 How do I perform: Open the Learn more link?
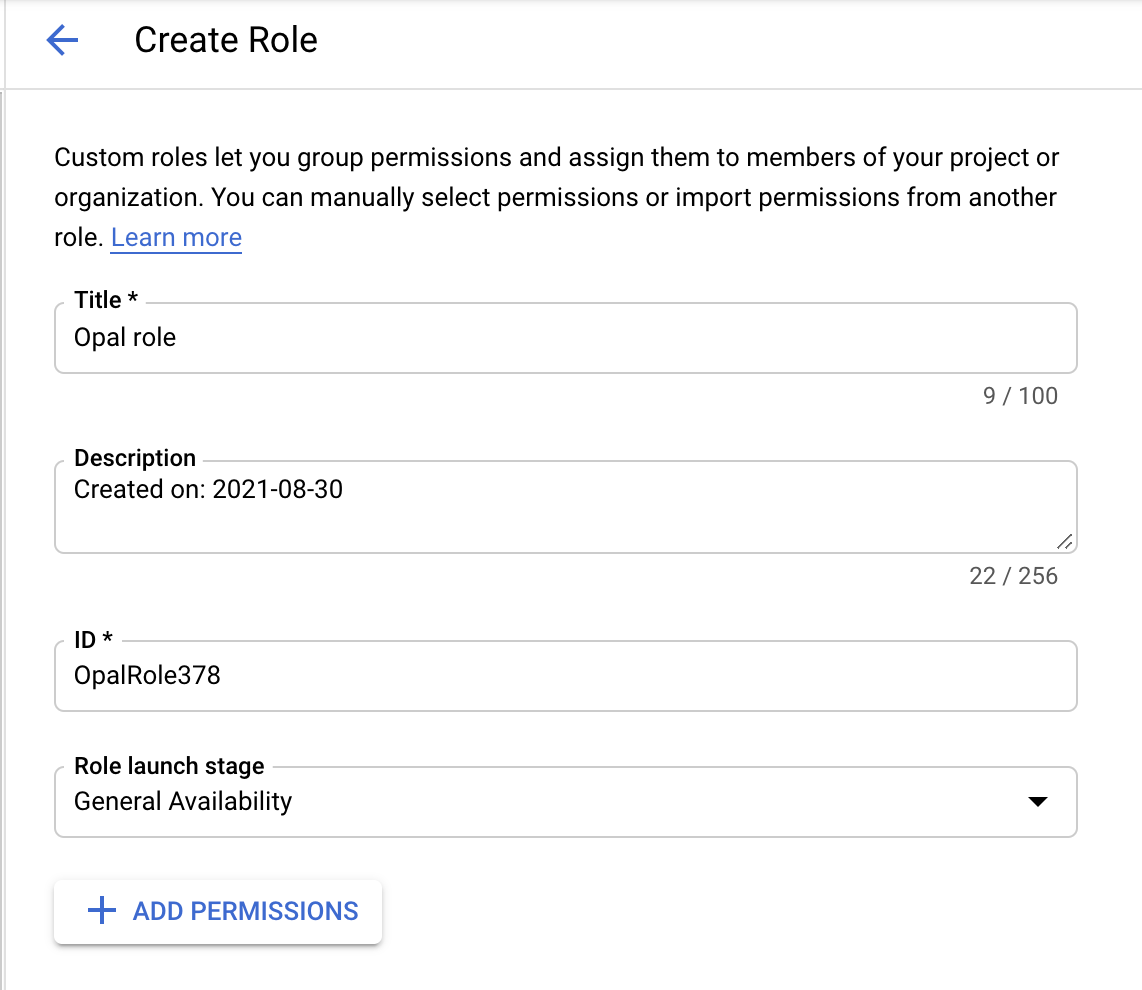[x=176, y=238]
